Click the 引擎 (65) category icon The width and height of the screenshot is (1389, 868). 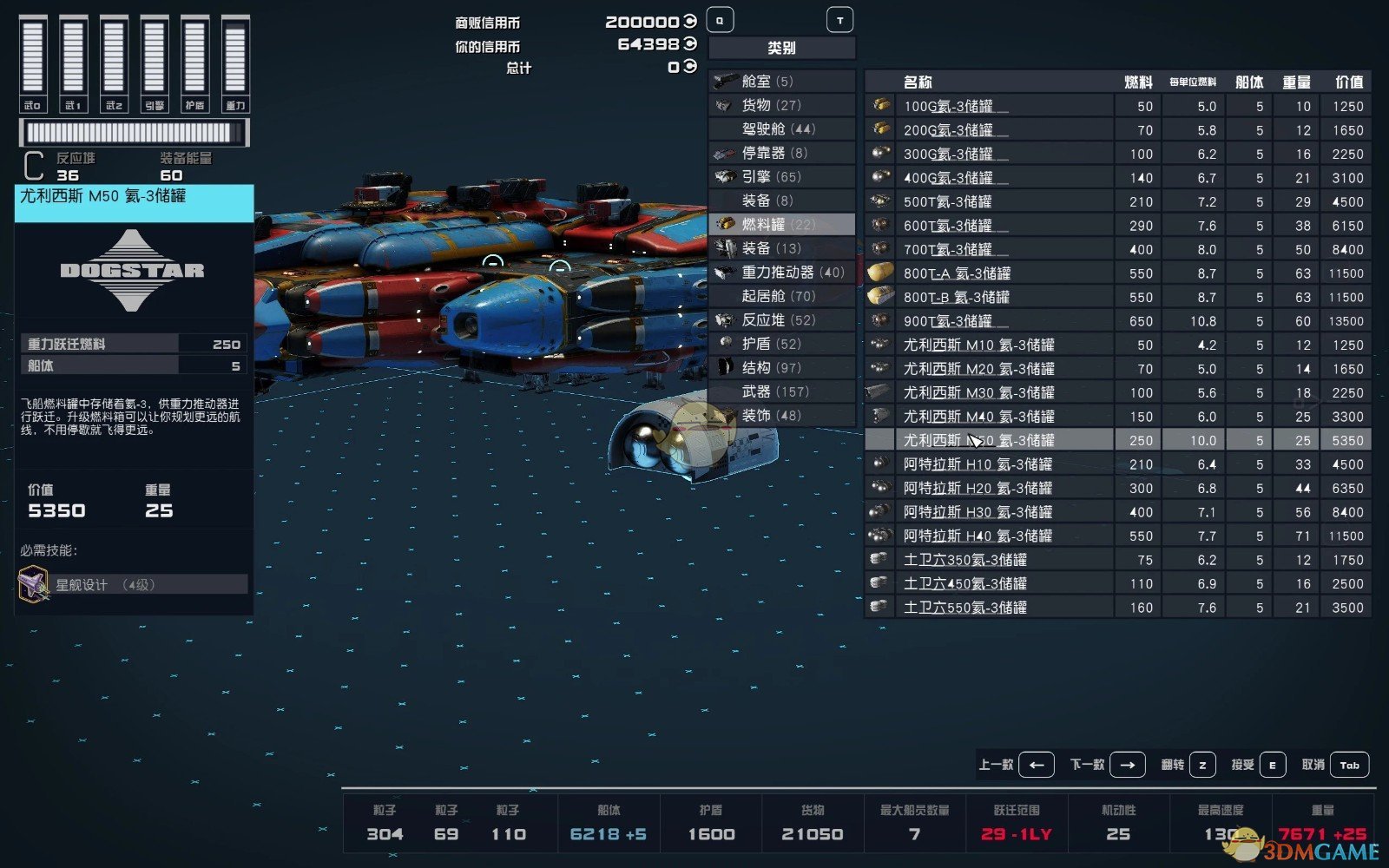725,176
